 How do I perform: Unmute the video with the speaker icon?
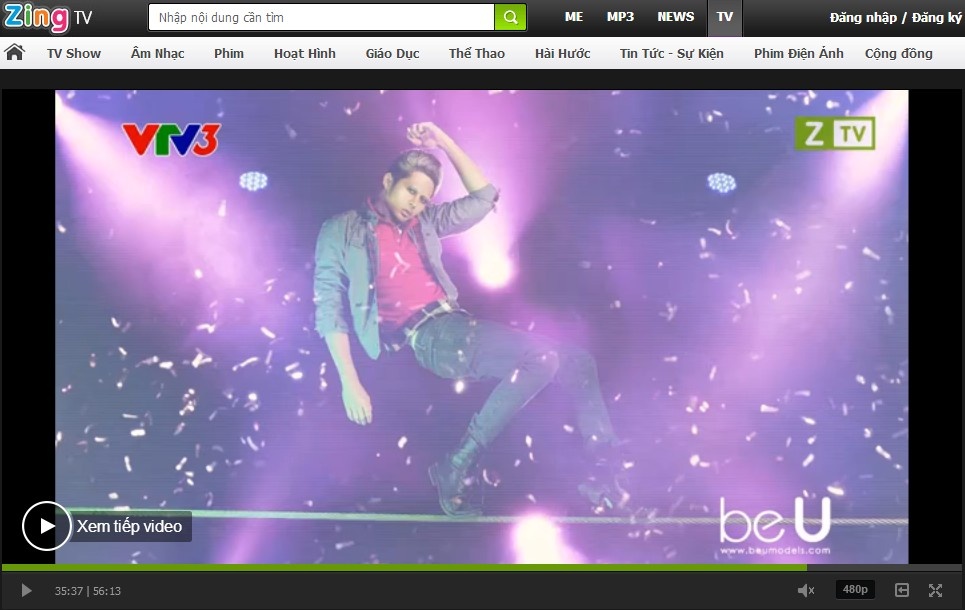tap(805, 591)
